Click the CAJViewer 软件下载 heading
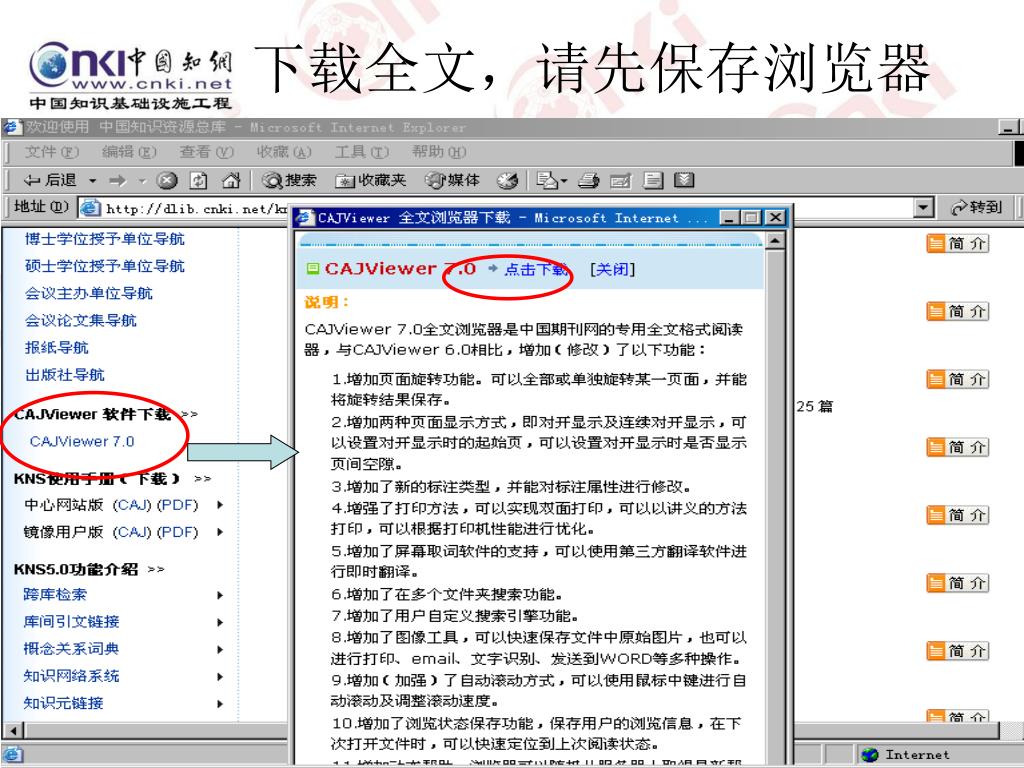This screenshot has width=1024, height=768. click(x=92, y=414)
